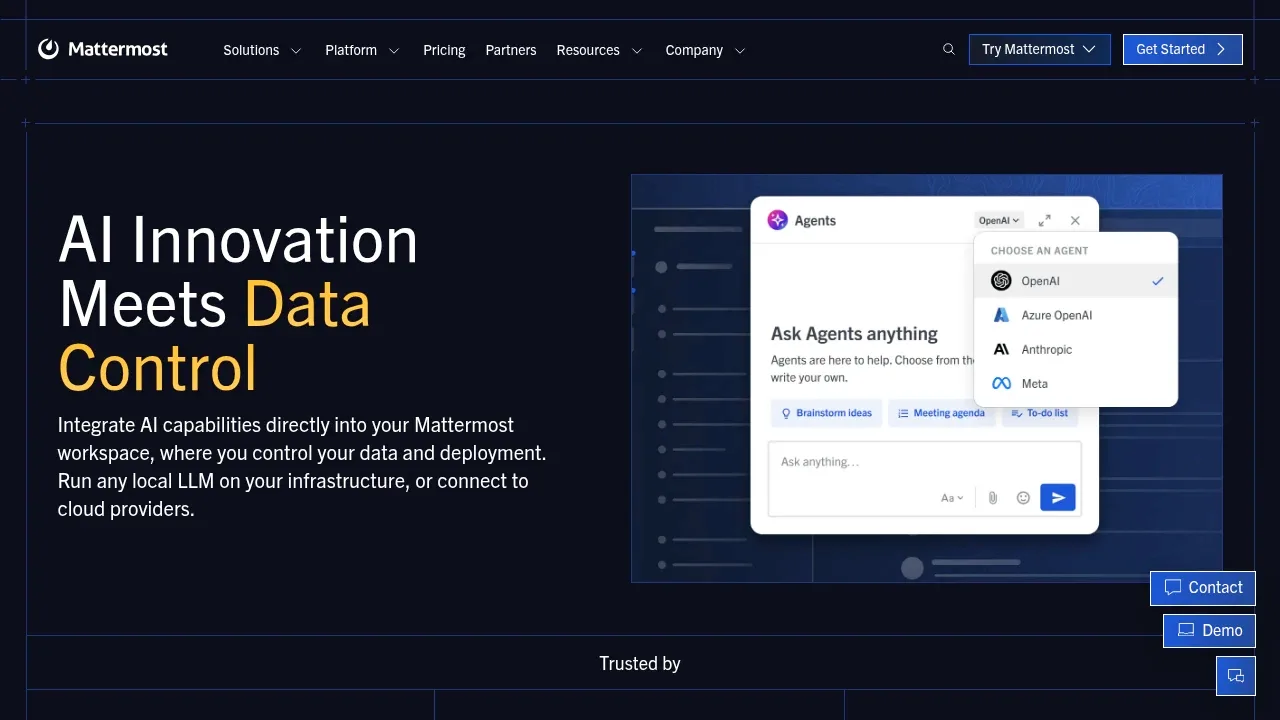Click the Demo button
Image resolution: width=1280 pixels, height=720 pixels.
click(1209, 631)
